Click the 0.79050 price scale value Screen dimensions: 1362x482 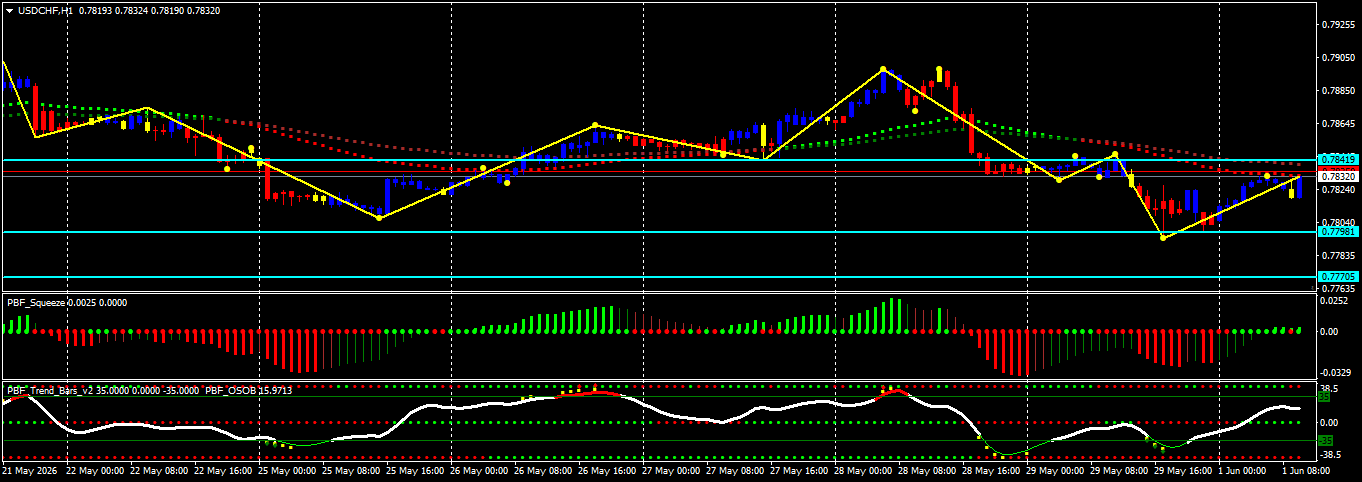[1338, 58]
